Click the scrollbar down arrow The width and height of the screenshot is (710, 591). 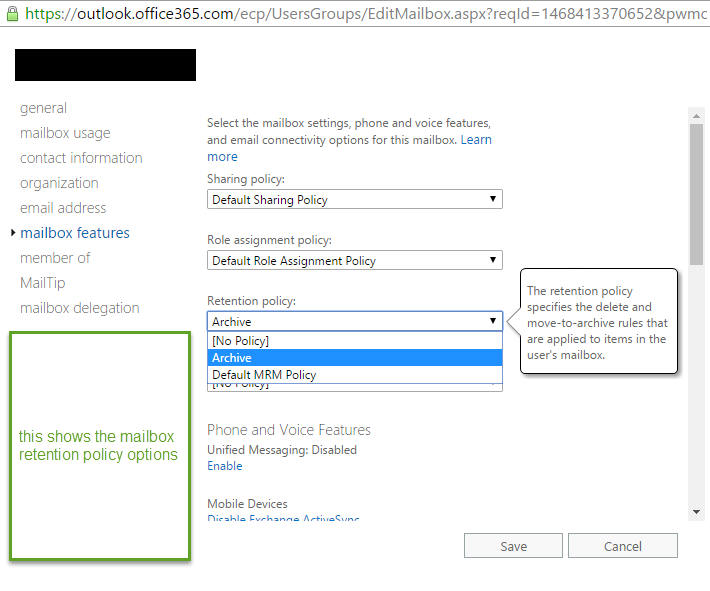[x=696, y=511]
